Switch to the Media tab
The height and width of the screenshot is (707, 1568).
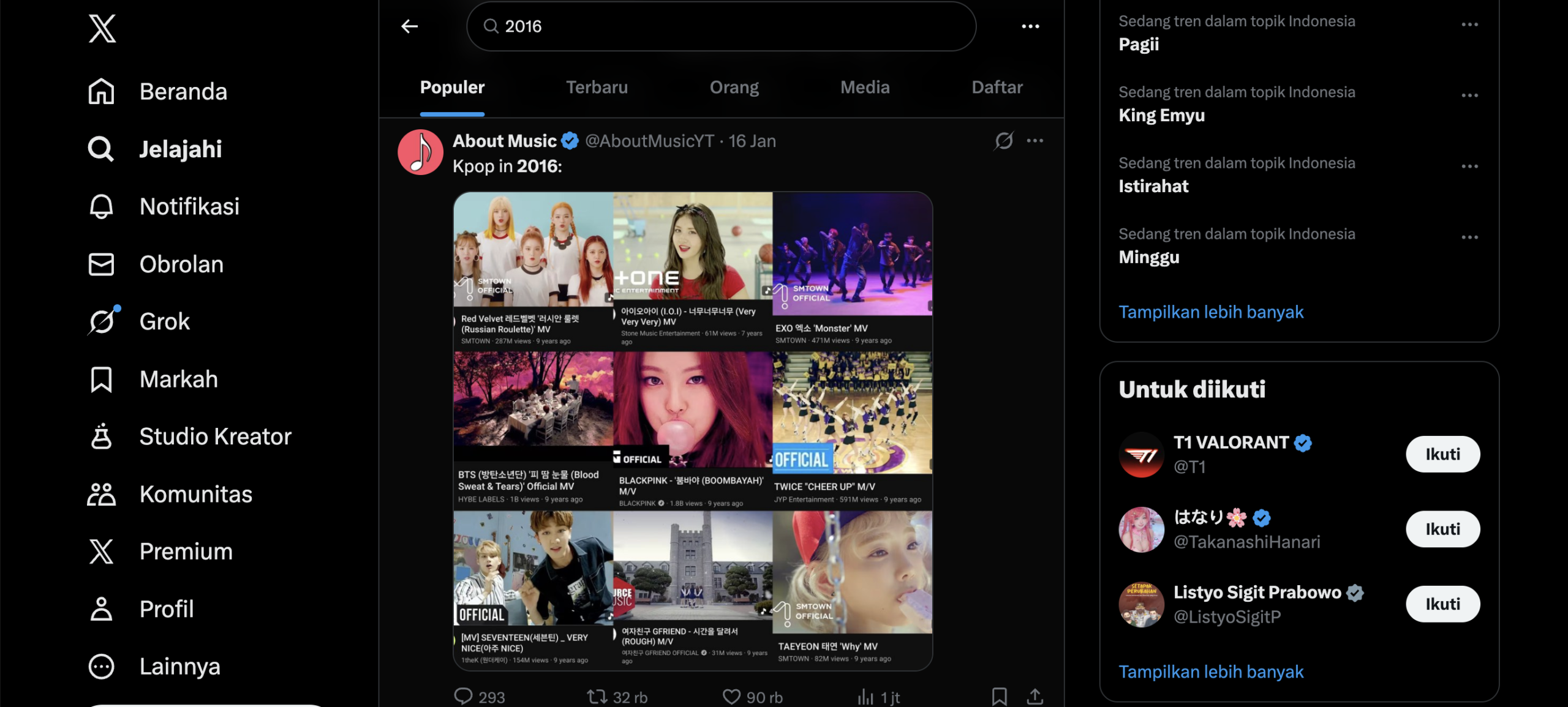[x=865, y=88]
